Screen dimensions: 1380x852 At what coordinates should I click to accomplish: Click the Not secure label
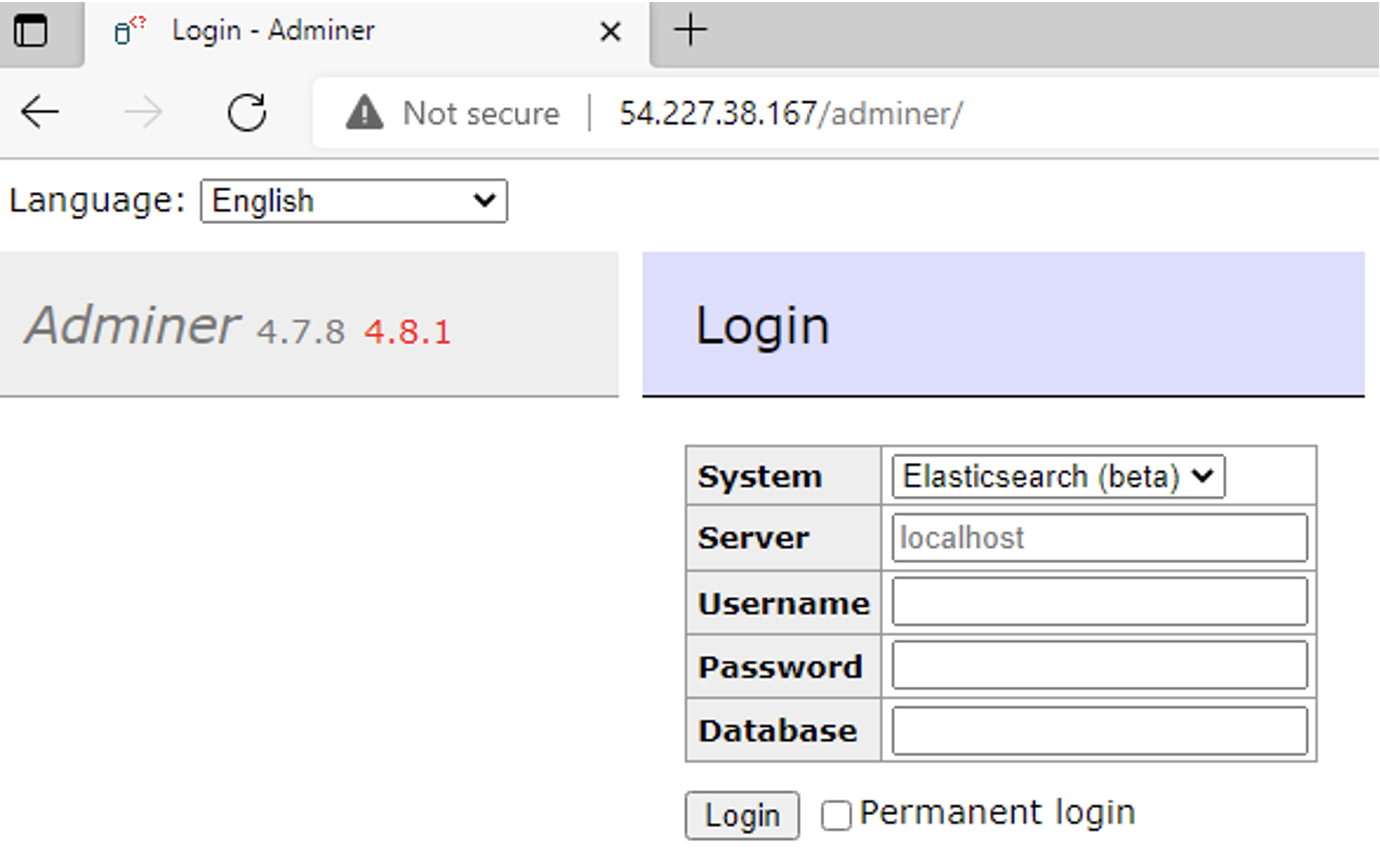tap(481, 113)
